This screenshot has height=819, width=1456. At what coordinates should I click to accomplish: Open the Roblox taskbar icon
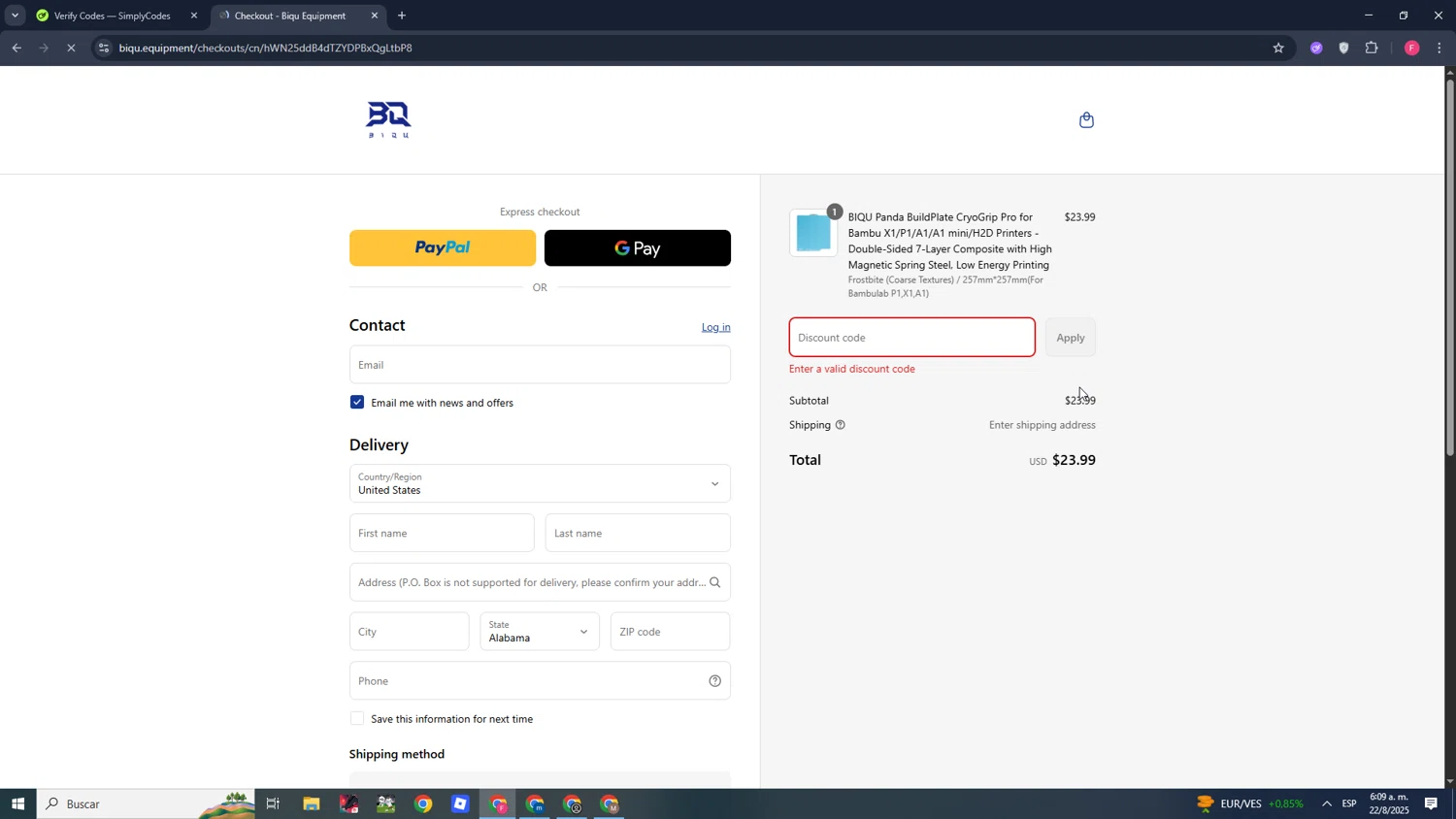point(460,804)
